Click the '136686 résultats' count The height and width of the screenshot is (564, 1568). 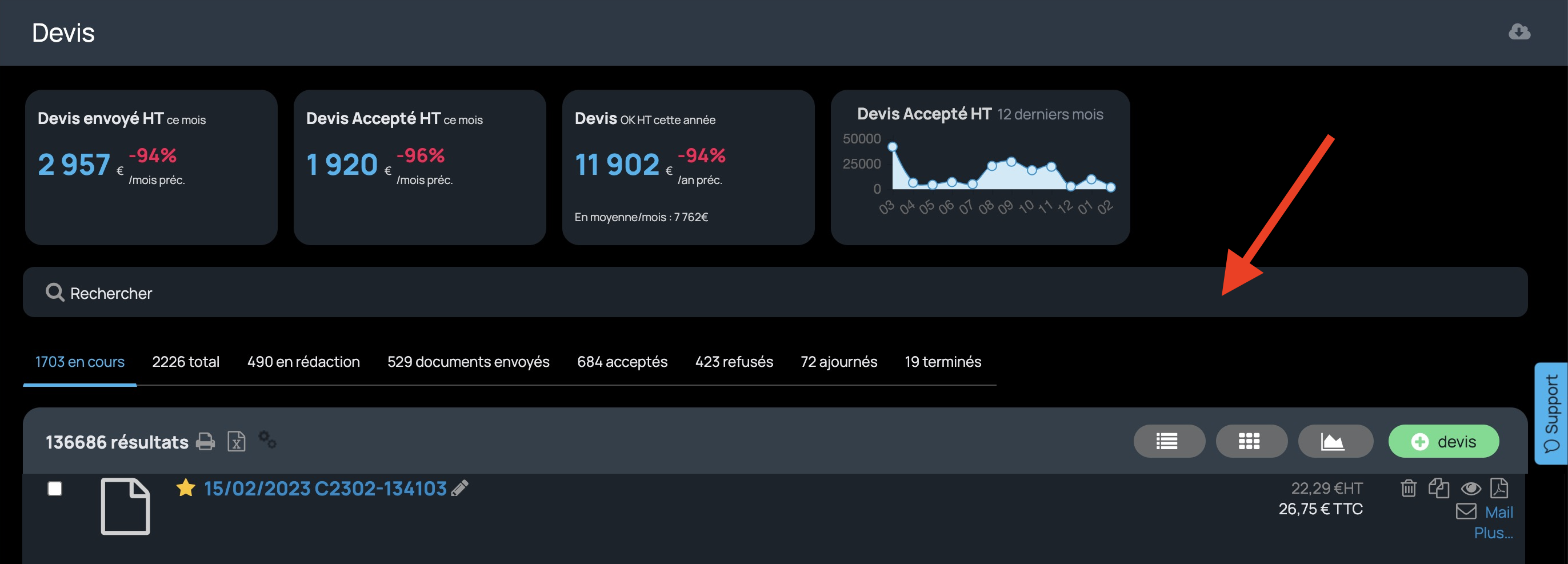[x=117, y=442]
